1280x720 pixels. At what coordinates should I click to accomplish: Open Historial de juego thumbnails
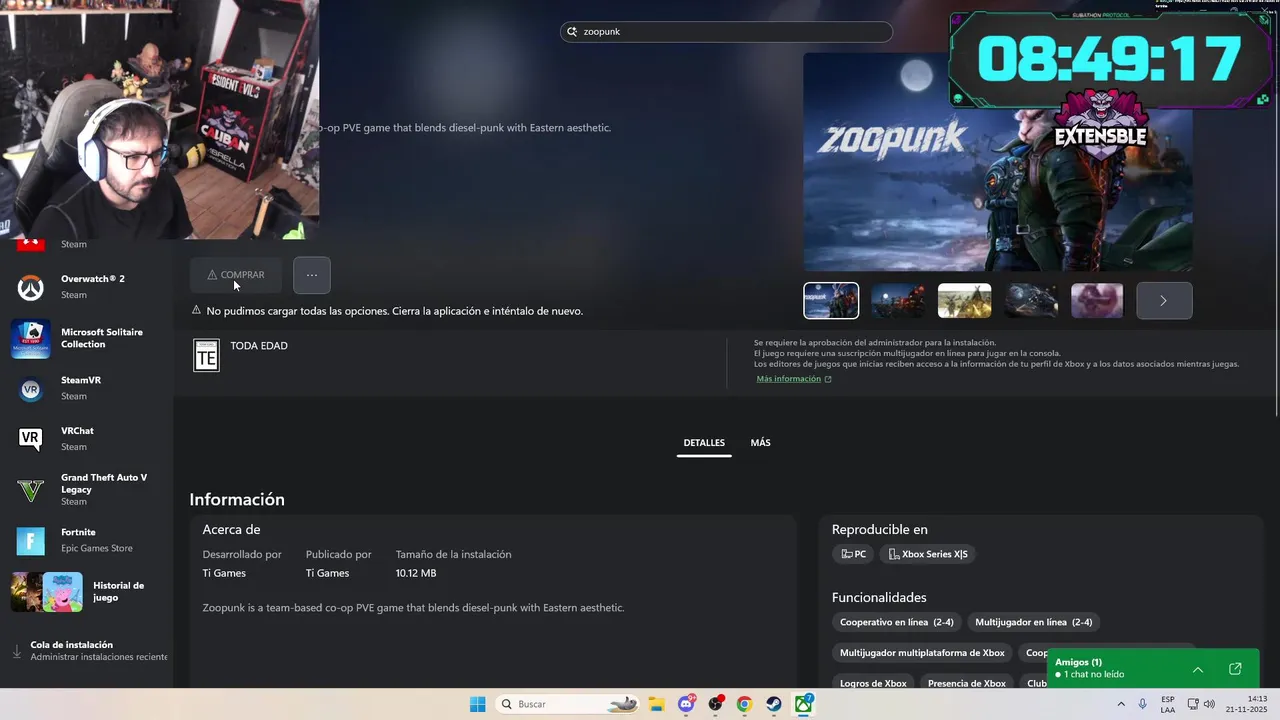(x=47, y=592)
